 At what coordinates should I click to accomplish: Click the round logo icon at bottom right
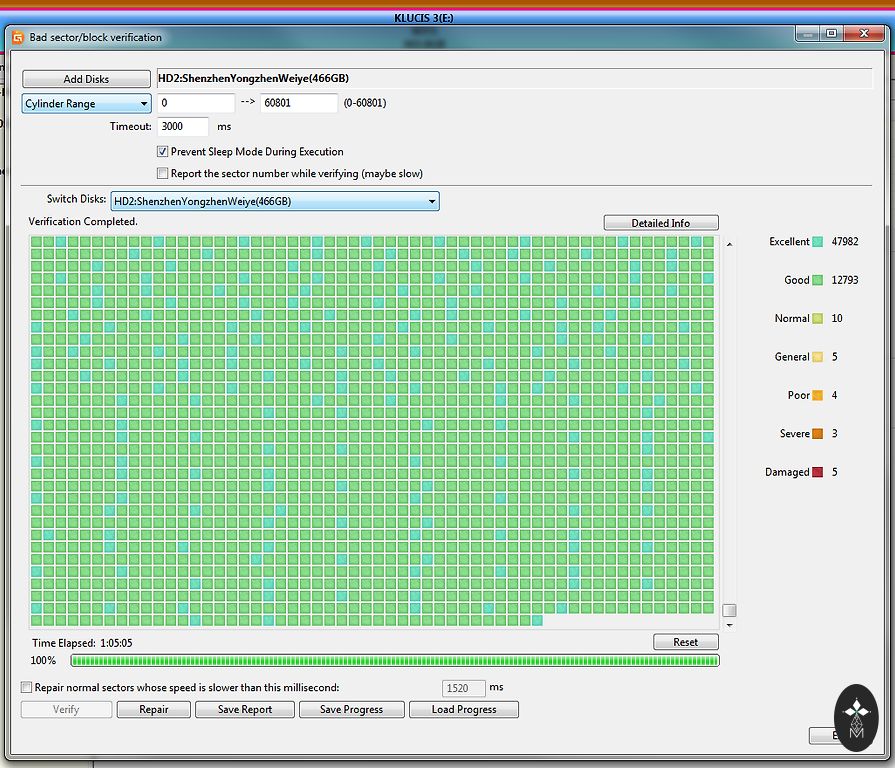click(x=856, y=717)
